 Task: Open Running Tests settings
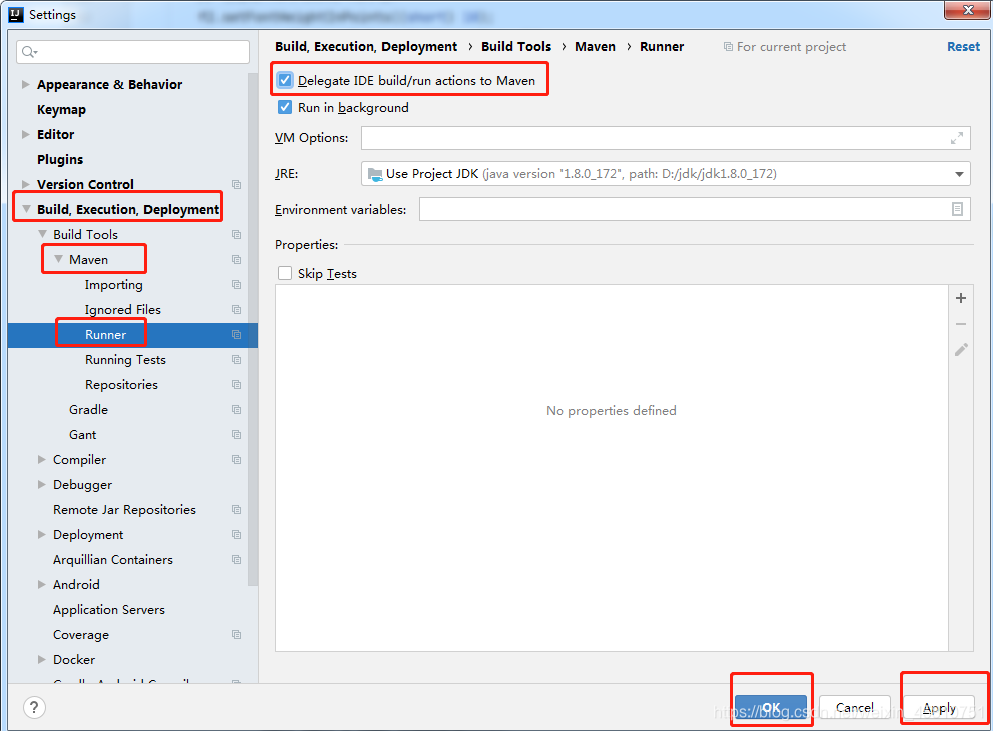point(125,360)
